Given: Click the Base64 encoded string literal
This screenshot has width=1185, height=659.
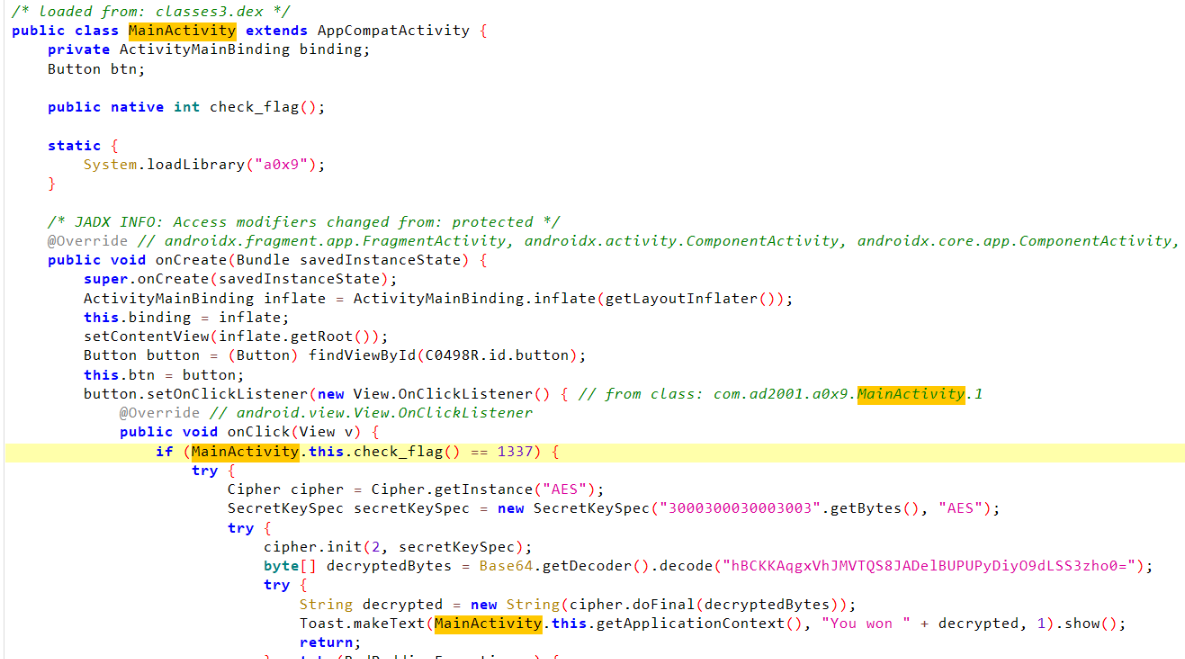Looking at the screenshot, I should (931, 566).
